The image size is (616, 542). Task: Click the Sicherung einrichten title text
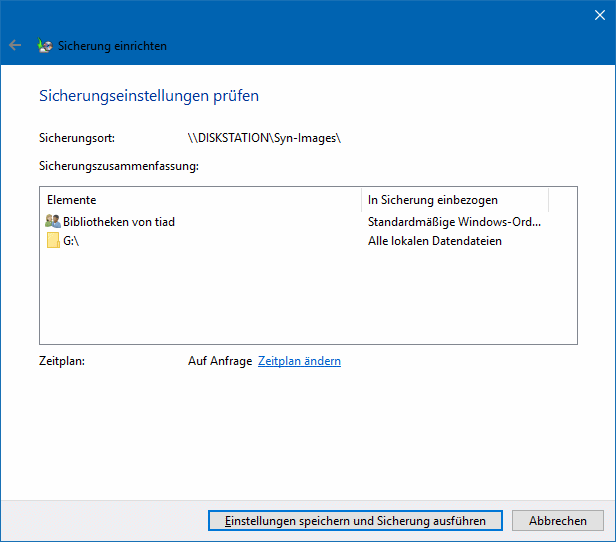click(112, 46)
